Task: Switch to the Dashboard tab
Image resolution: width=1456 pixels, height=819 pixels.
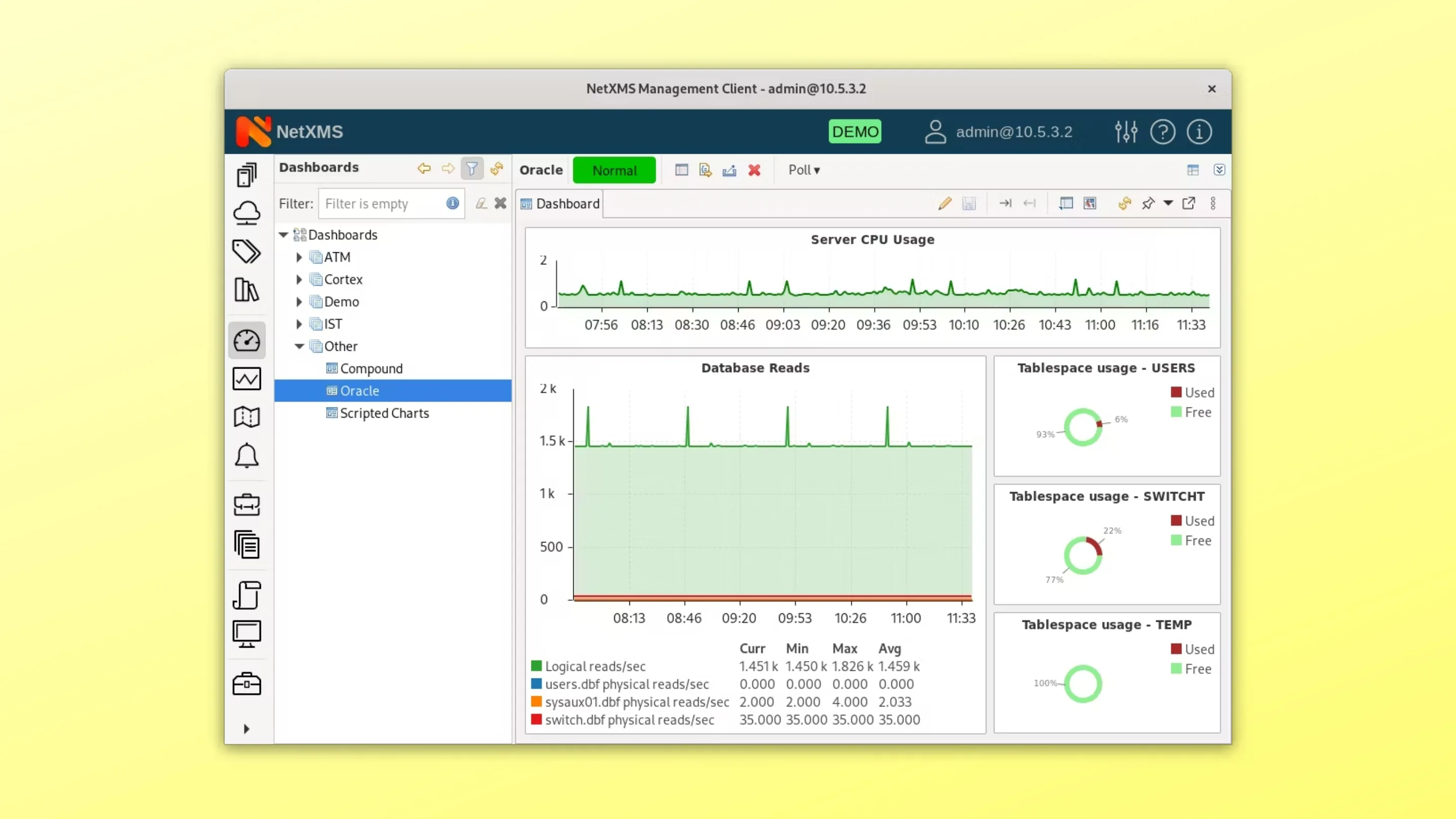Action: (560, 203)
